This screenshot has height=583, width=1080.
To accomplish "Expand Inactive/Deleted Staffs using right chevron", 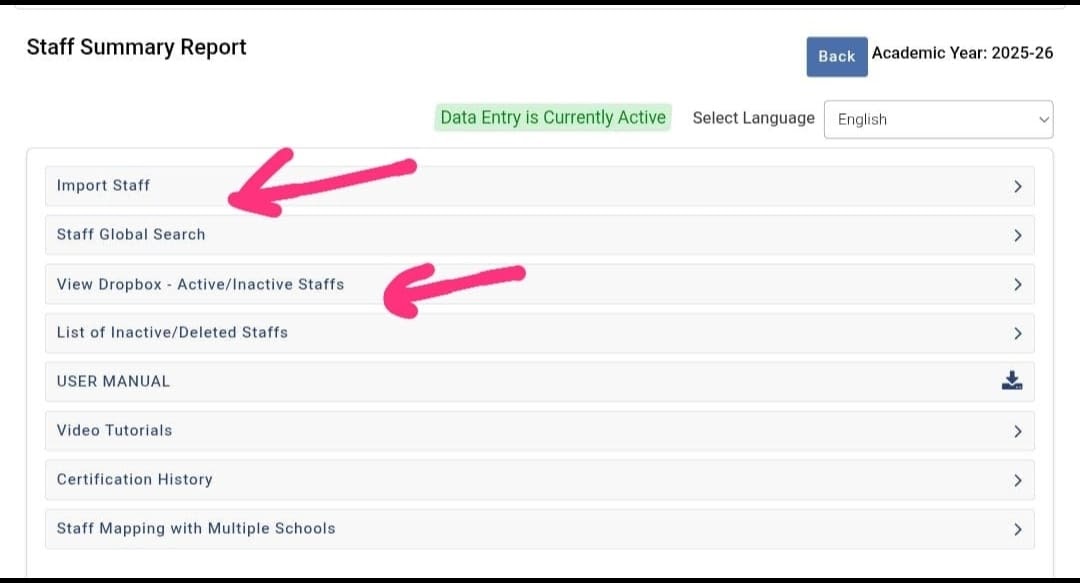I will click(x=1017, y=333).
